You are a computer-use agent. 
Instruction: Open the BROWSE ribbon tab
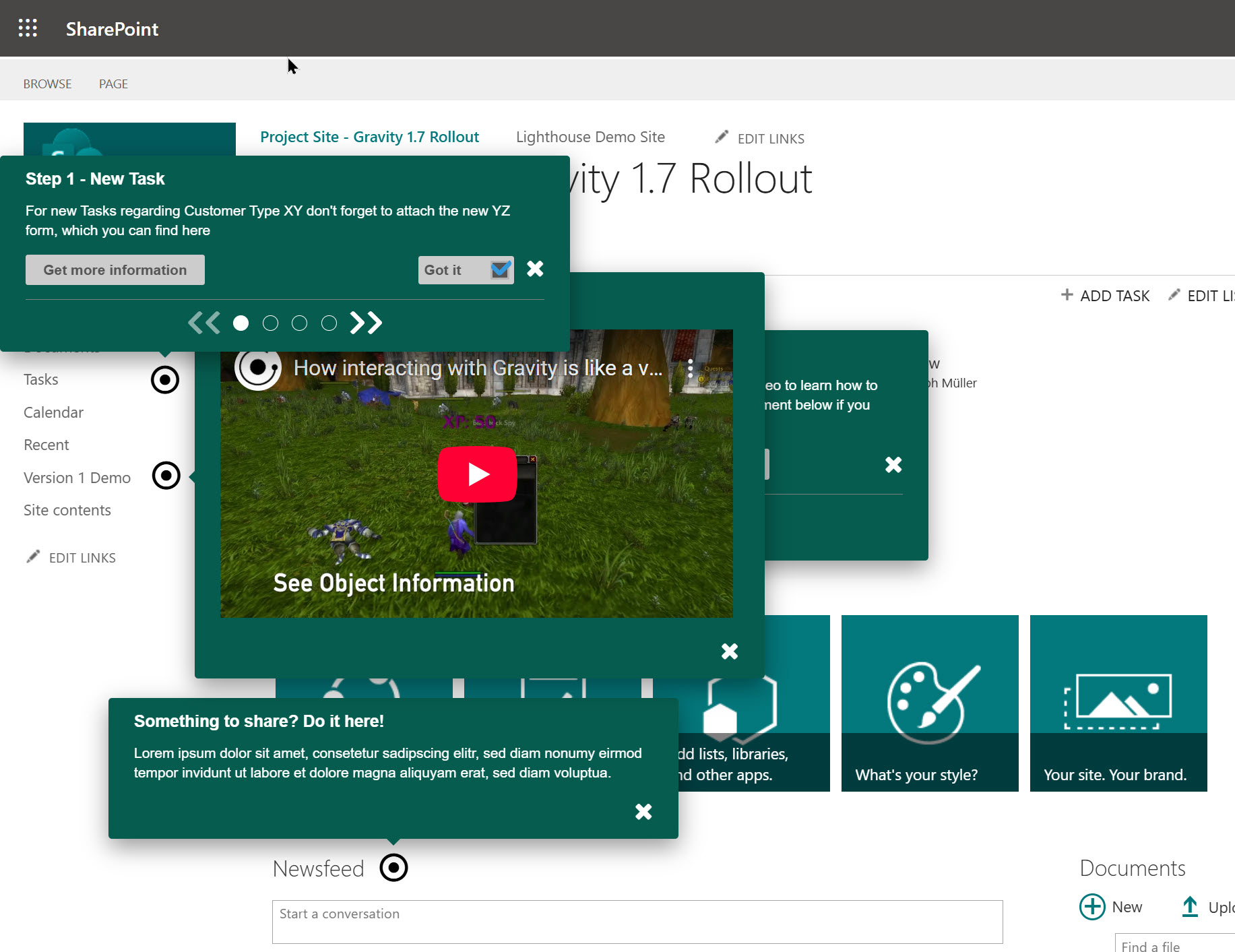click(47, 84)
